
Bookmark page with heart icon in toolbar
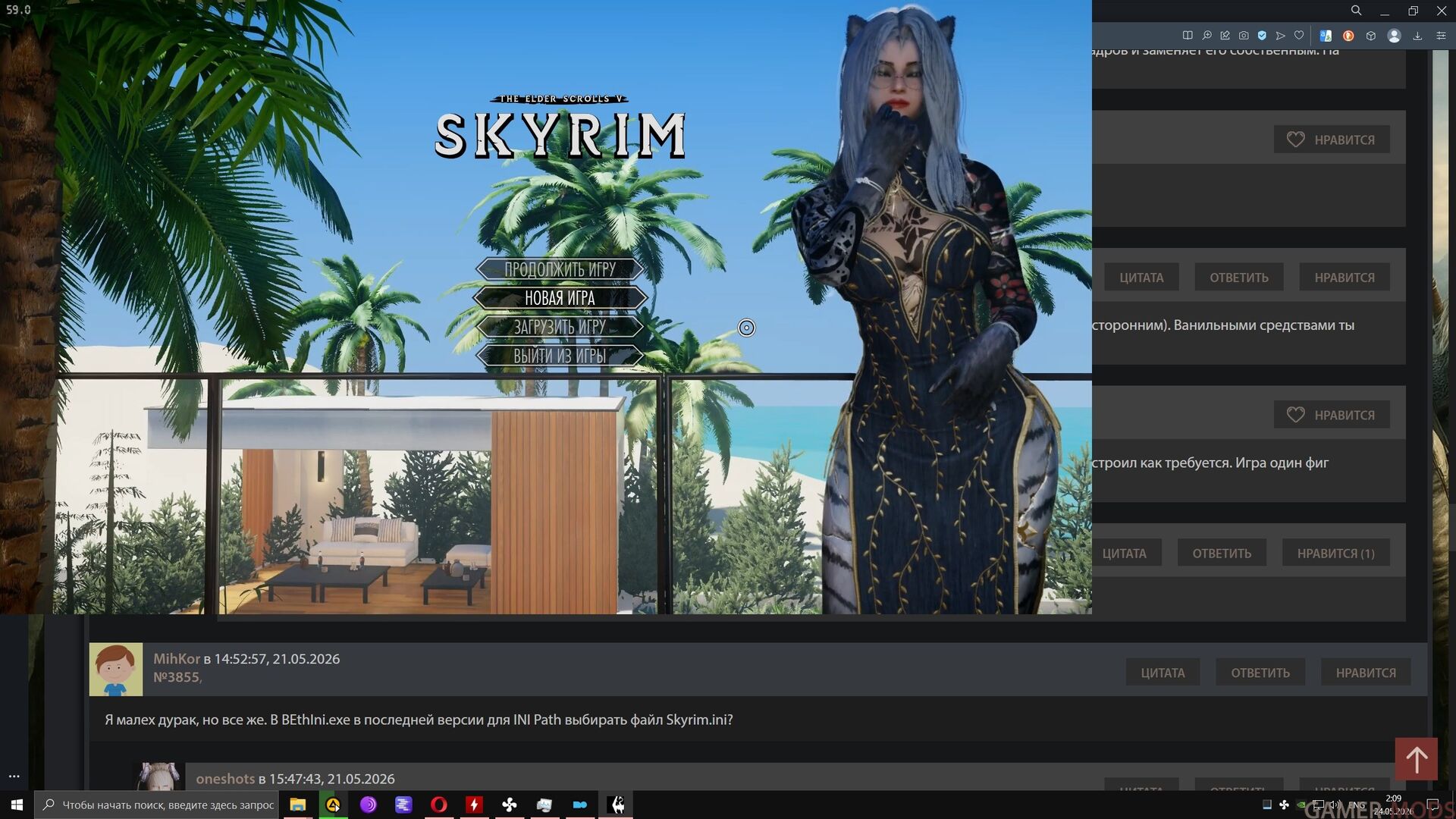point(1299,36)
